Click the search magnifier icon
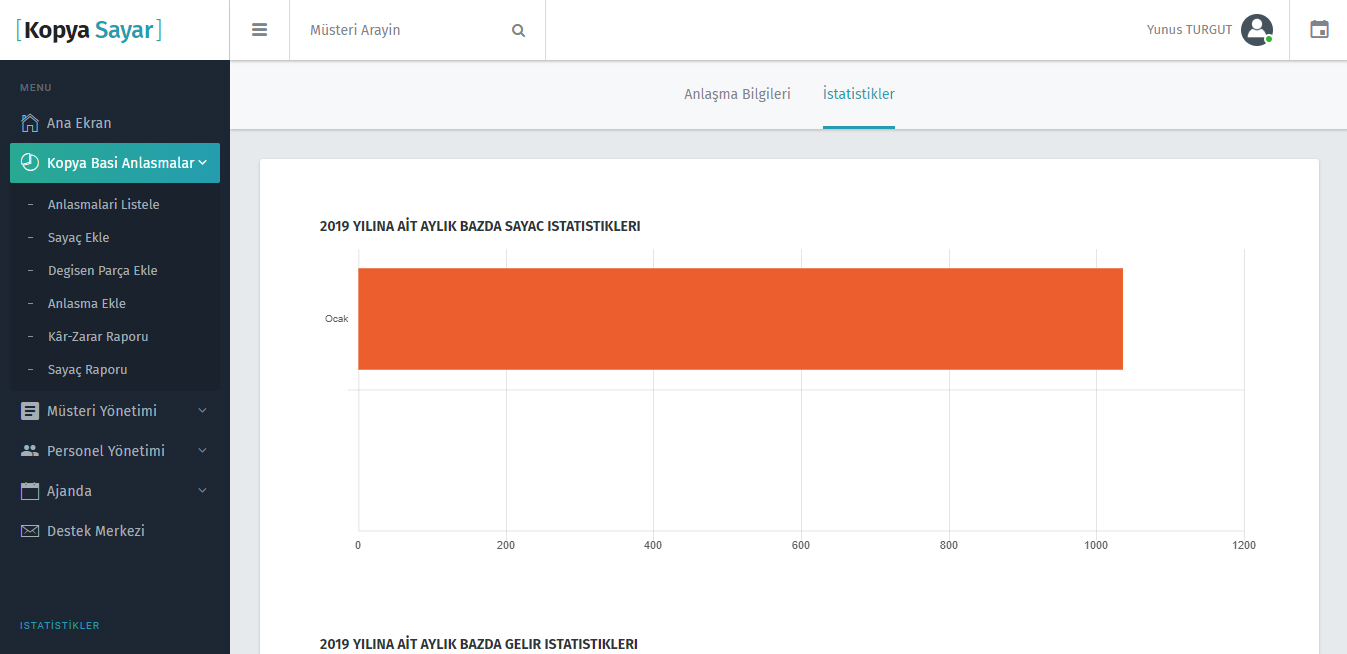The image size is (1347, 654). pos(518,30)
